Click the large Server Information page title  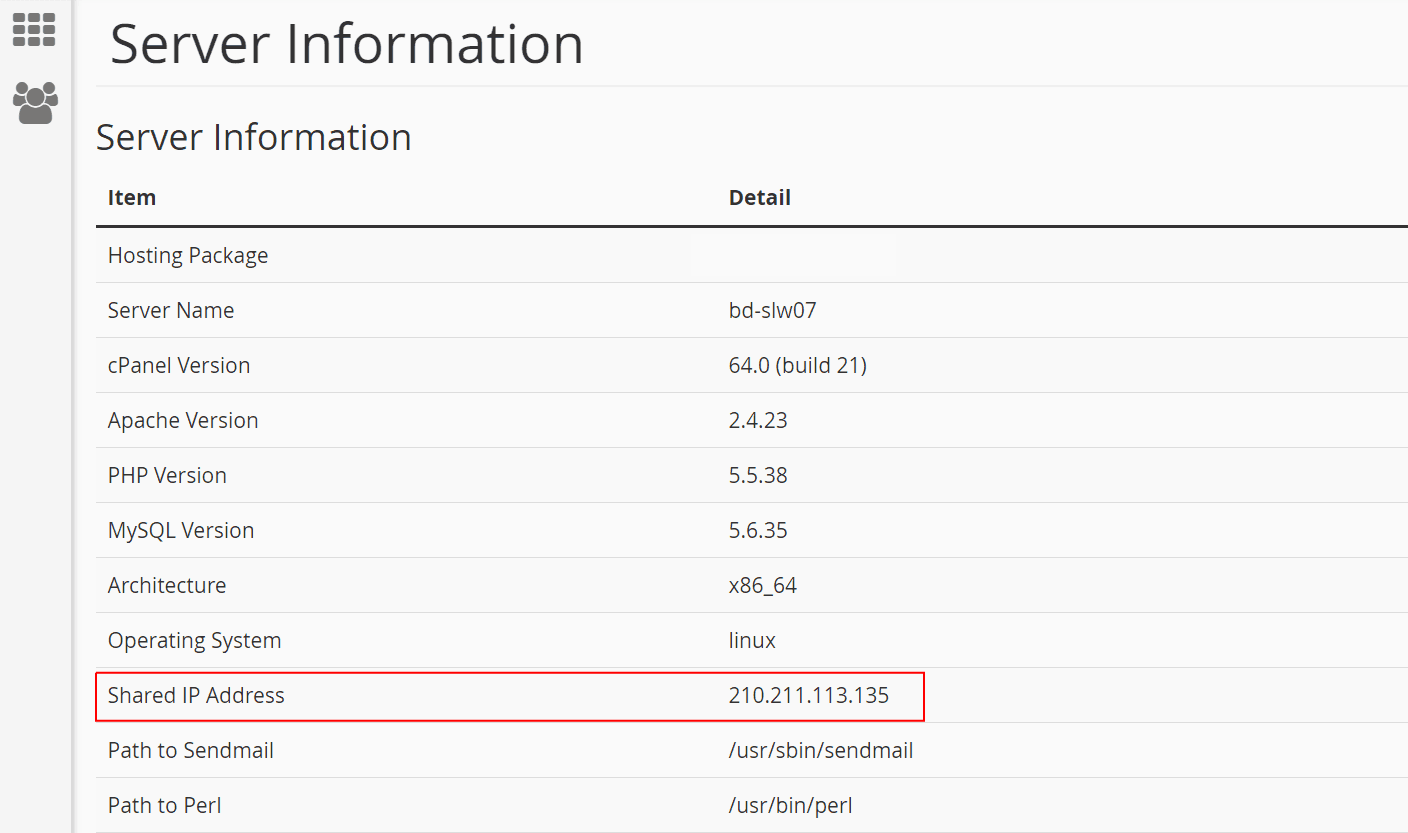tap(347, 44)
